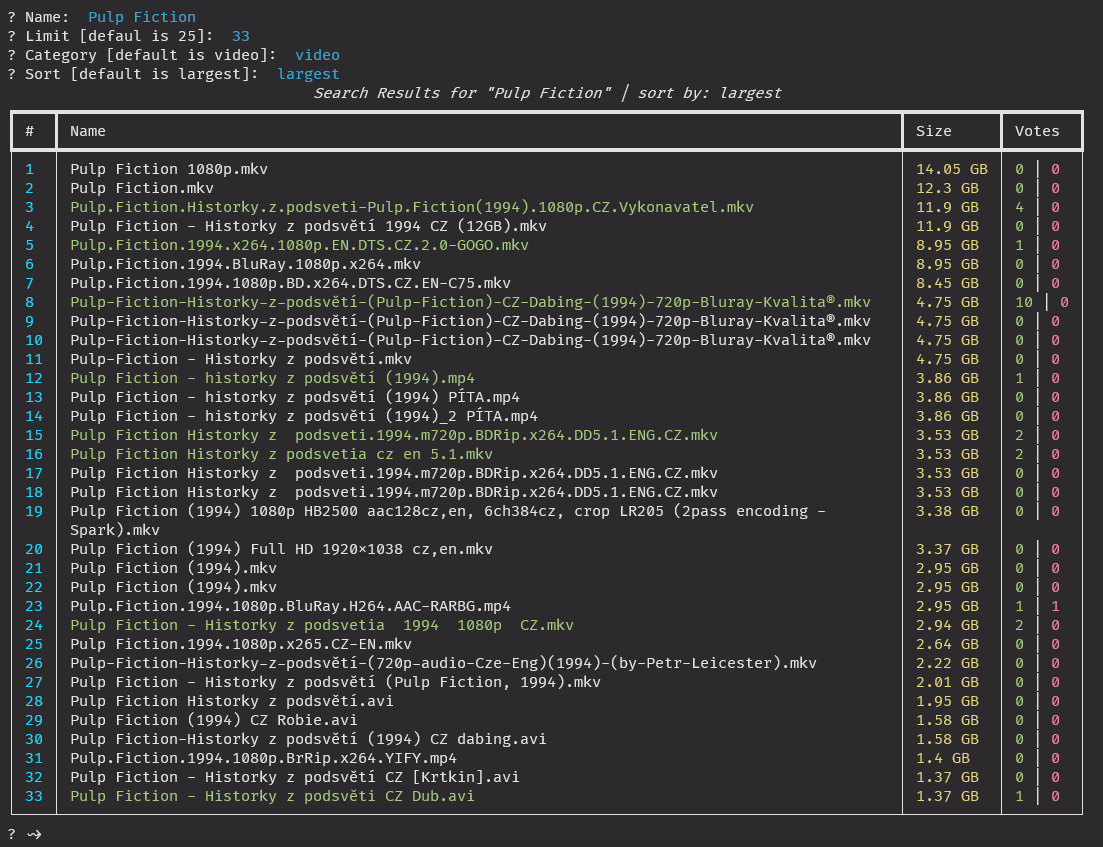Image resolution: width=1103 pixels, height=847 pixels.
Task: Click the 'Limit [defaul is 25]:' prompt label
Action: [119, 36]
